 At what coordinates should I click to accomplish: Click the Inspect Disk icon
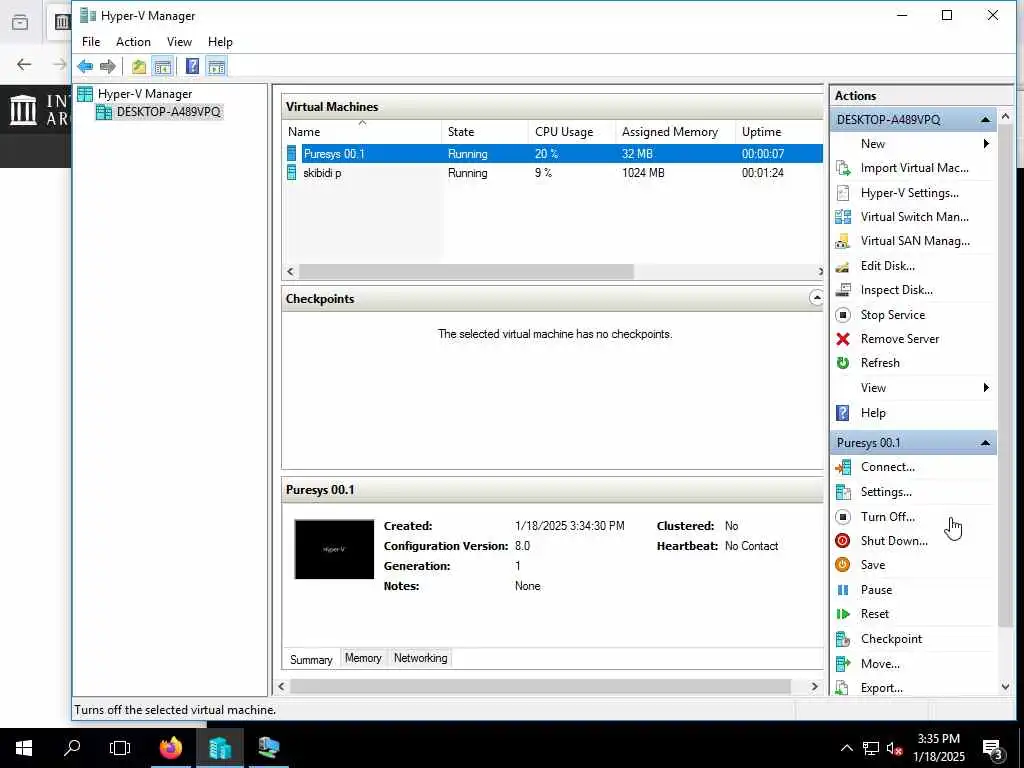point(843,290)
